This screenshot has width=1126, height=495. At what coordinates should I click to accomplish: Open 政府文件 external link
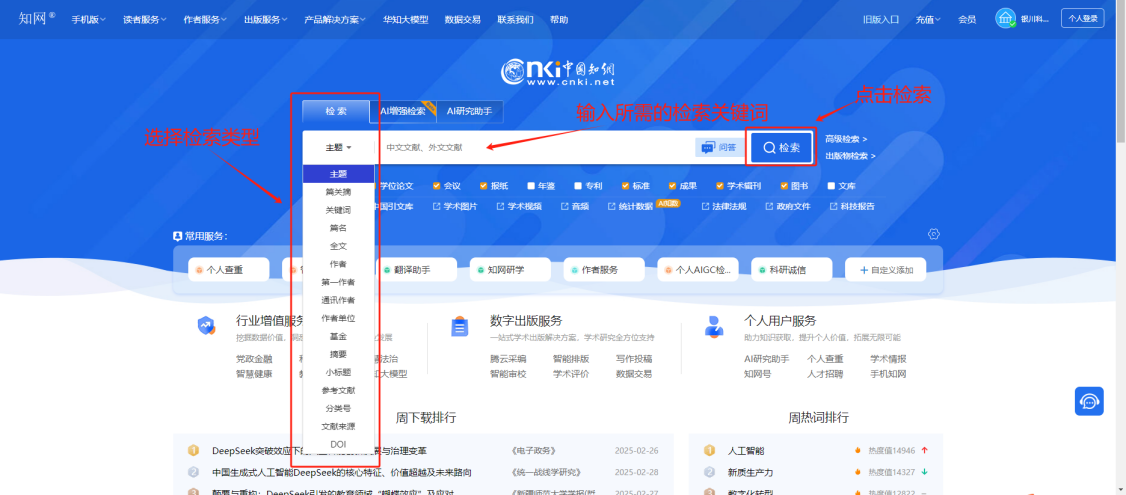coord(788,206)
